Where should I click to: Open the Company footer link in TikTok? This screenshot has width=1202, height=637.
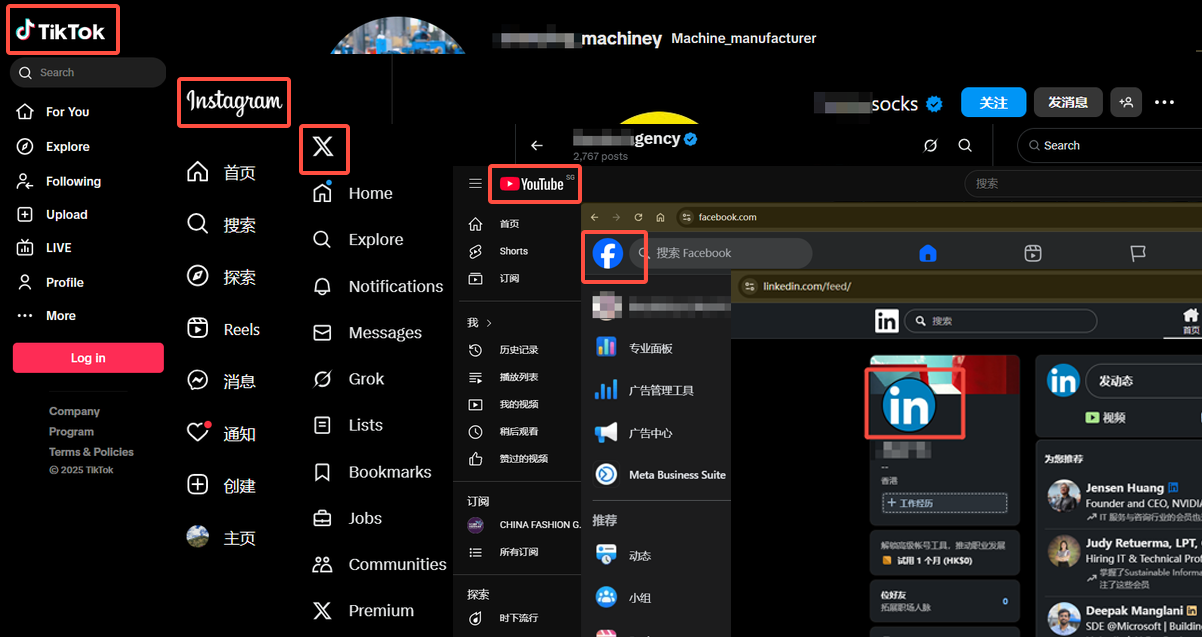point(74,411)
